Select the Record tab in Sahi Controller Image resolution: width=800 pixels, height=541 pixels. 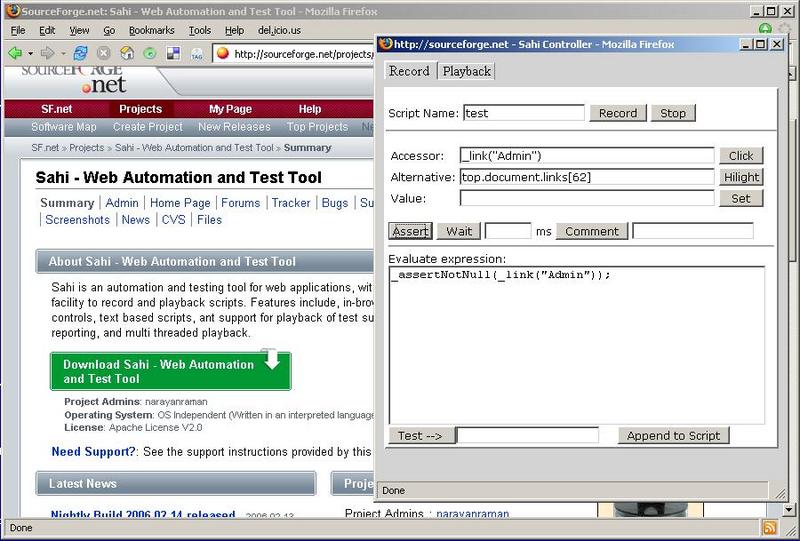click(409, 71)
